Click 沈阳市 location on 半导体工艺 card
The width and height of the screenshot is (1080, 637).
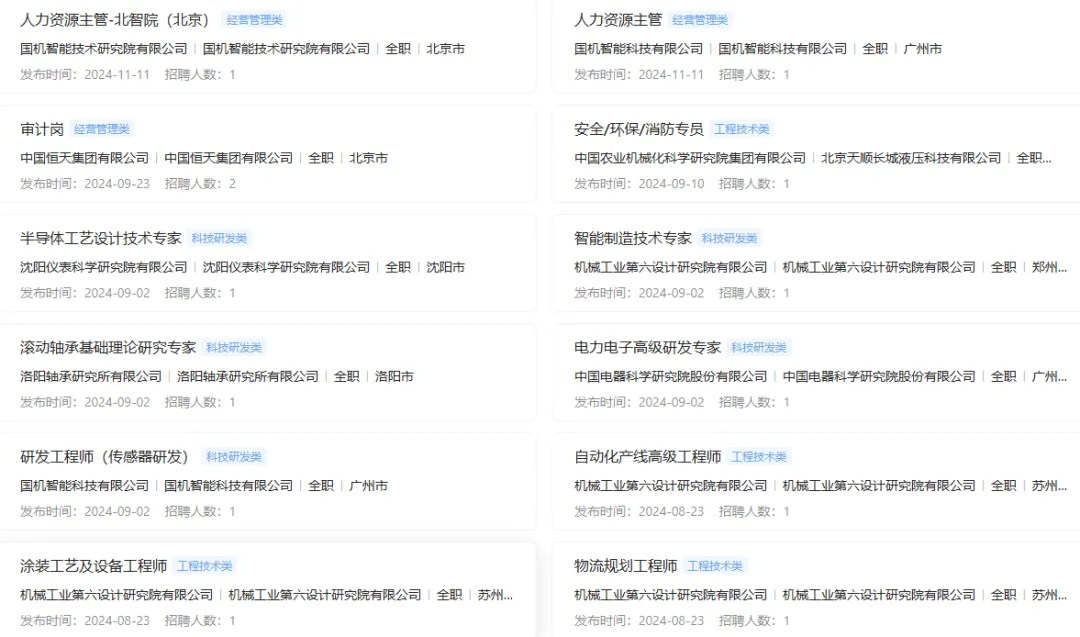(x=446, y=267)
